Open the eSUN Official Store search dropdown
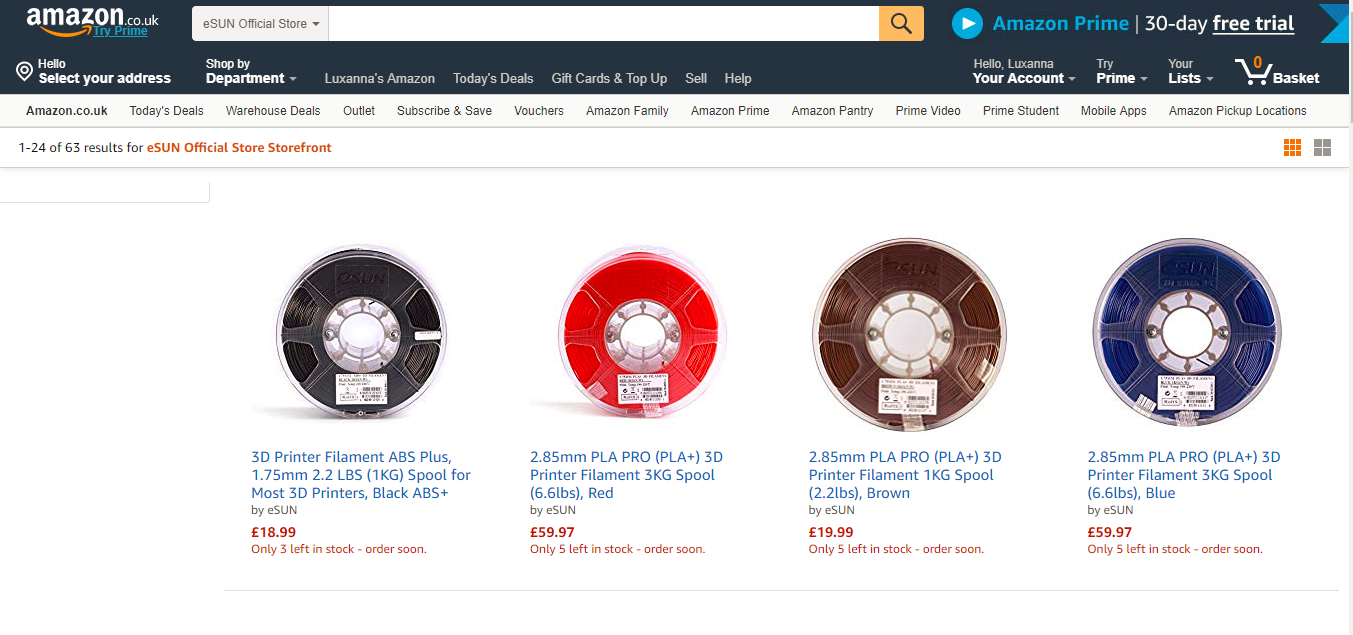 click(260, 23)
